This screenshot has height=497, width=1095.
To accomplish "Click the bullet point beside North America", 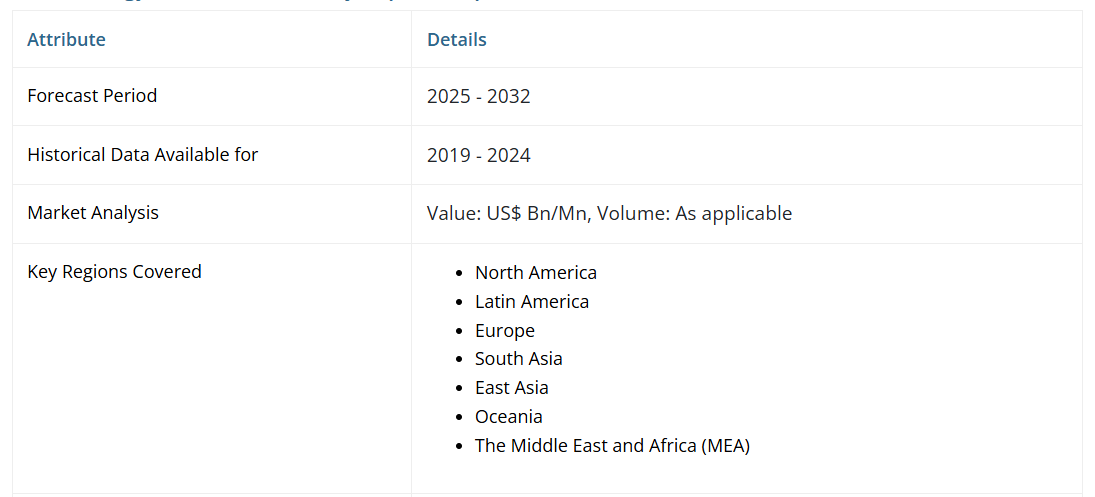I will click(458, 273).
